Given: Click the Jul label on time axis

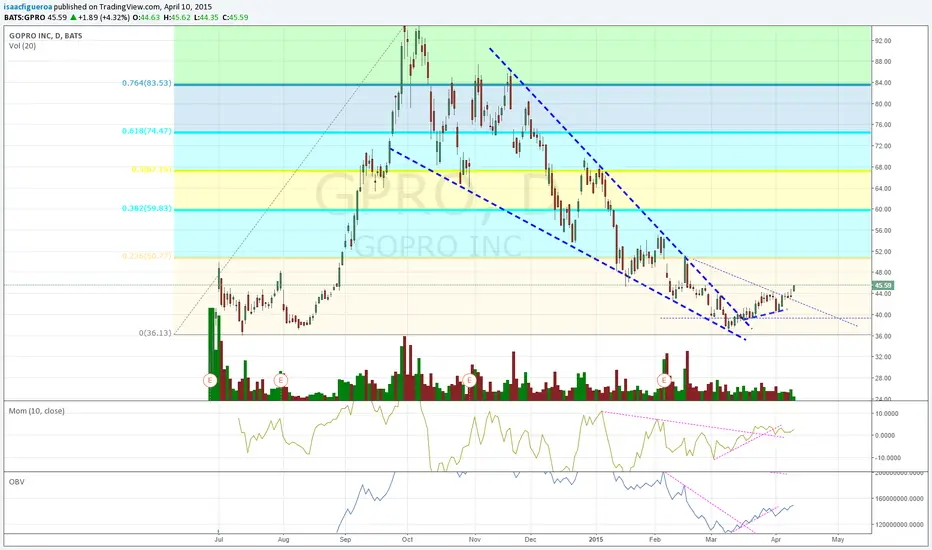Looking at the screenshot, I should (x=219, y=540).
